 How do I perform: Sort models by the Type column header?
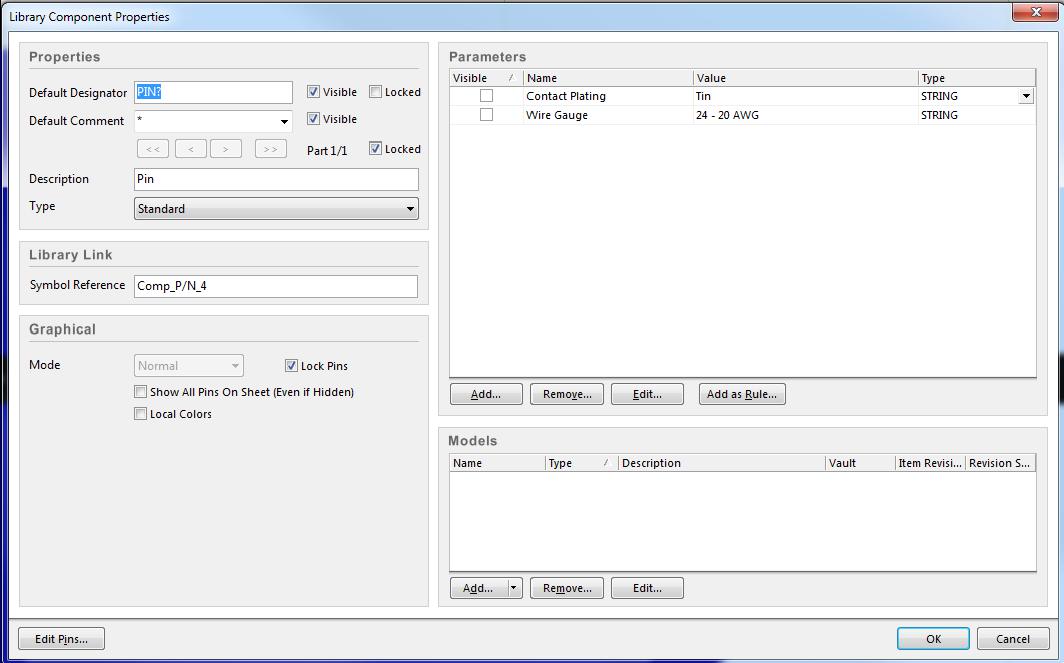click(x=574, y=463)
